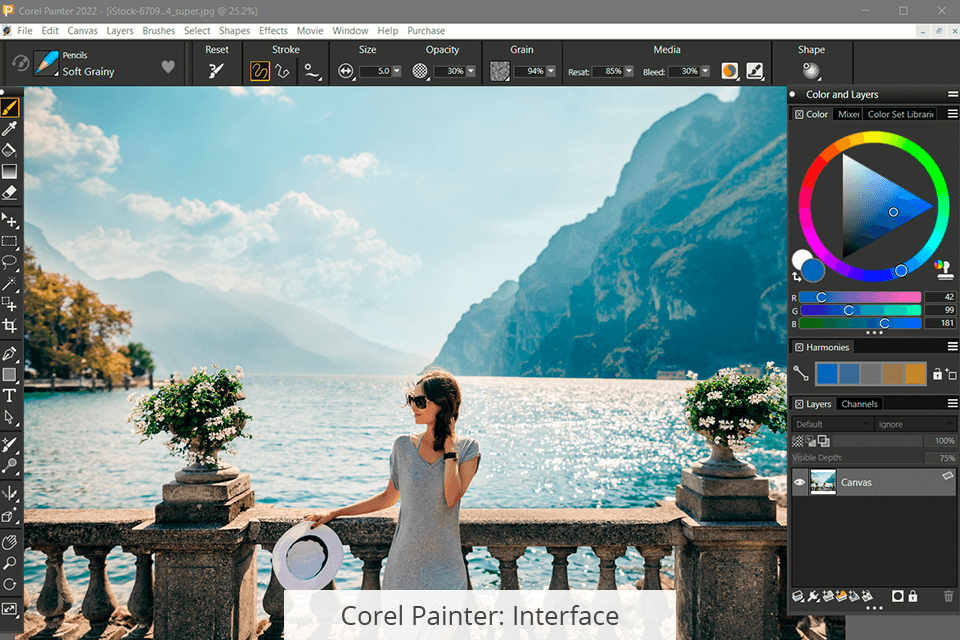Select the Eraser tool
Screen dimensions: 960x640
(10, 193)
